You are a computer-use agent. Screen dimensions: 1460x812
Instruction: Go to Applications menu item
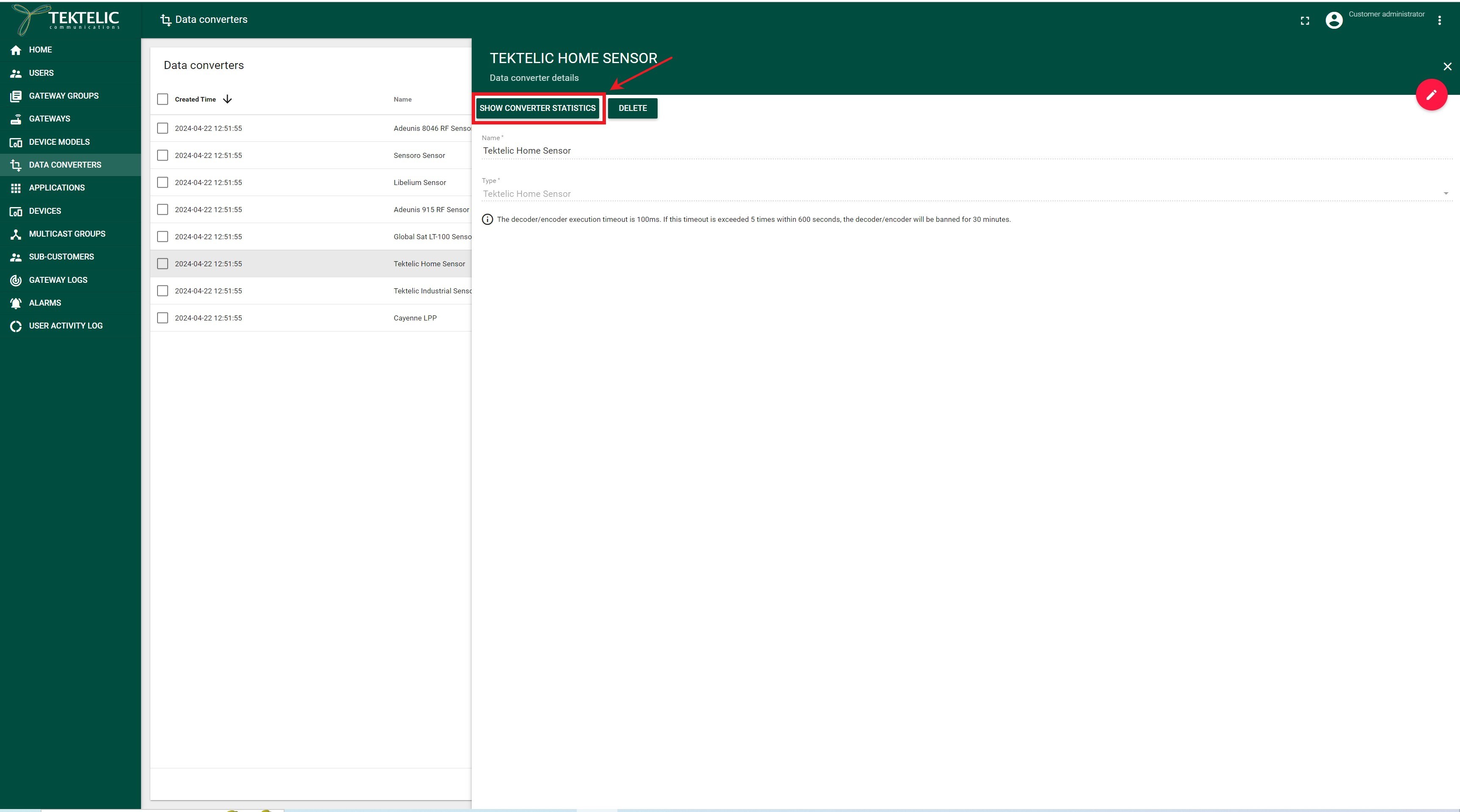(x=70, y=188)
